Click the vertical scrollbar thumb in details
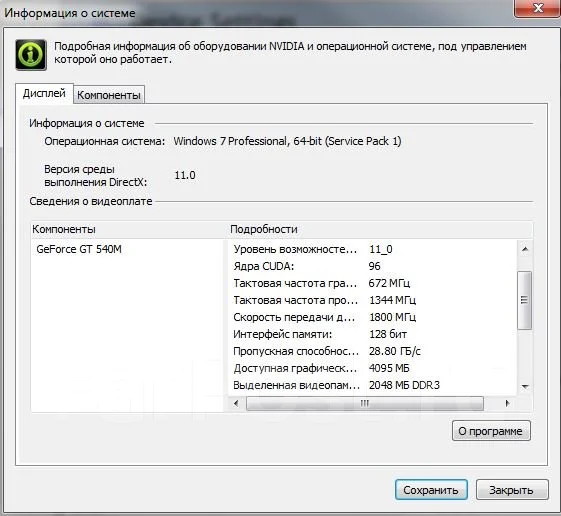 coord(525,300)
